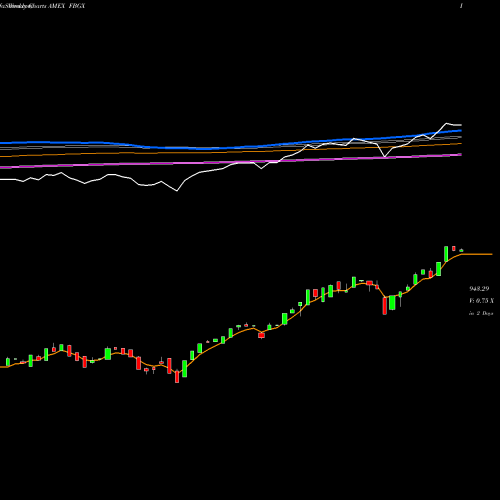Click the "in 2 Days" label
The width and height of the screenshot is (500, 500).
[481, 313]
